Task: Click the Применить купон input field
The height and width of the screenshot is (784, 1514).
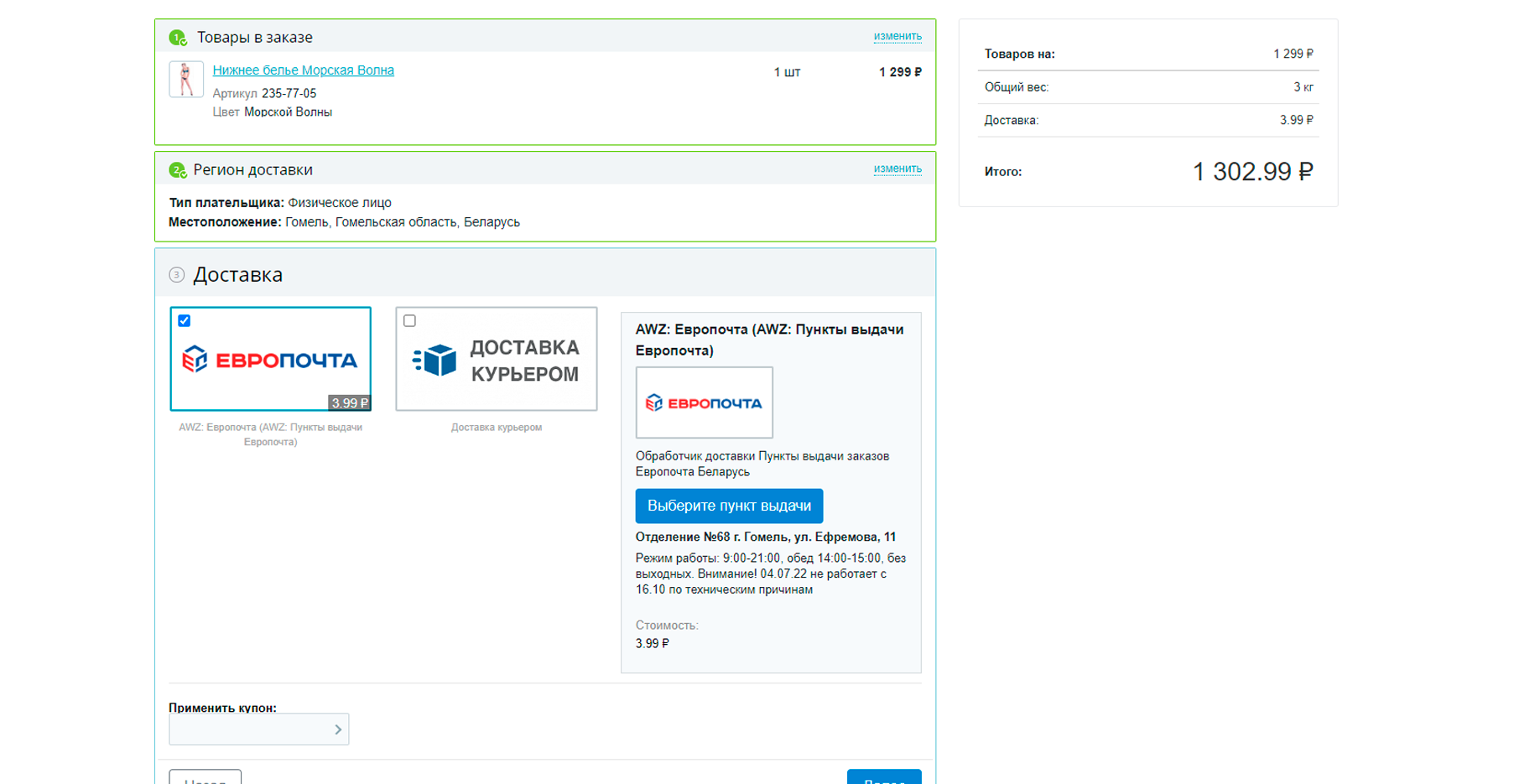Action: tap(258, 729)
